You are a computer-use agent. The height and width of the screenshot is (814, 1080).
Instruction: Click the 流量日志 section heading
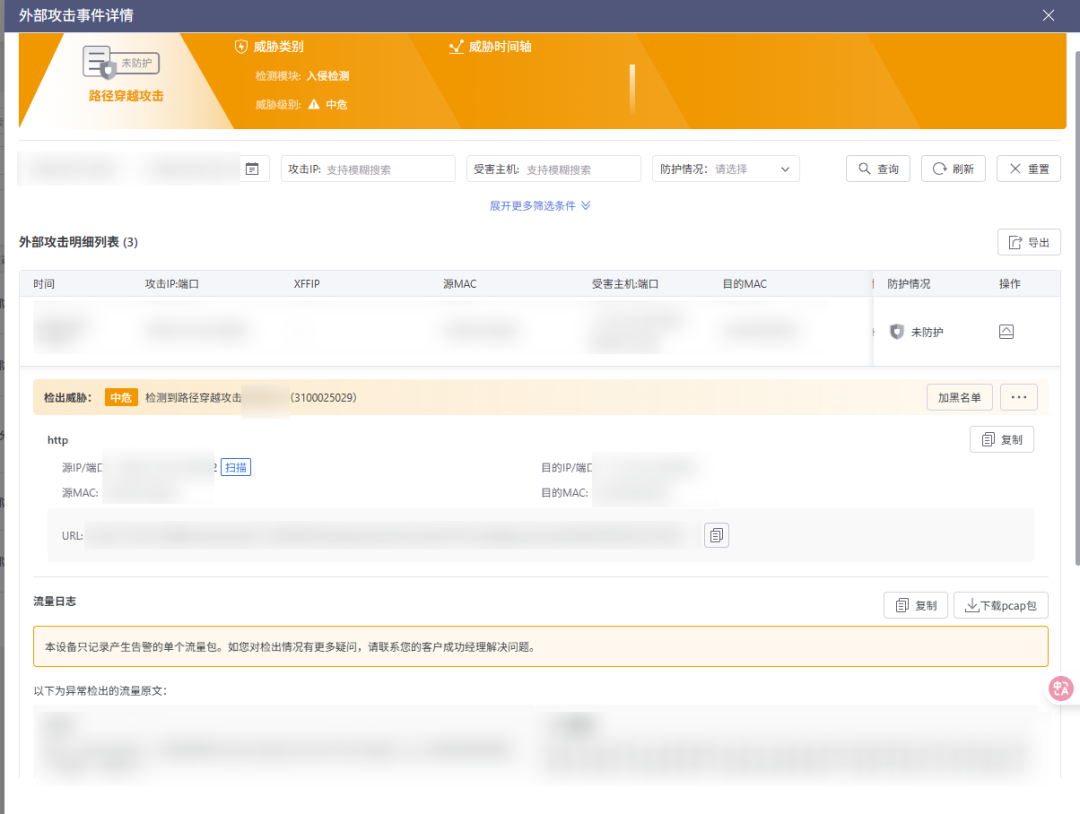[x=54, y=601]
